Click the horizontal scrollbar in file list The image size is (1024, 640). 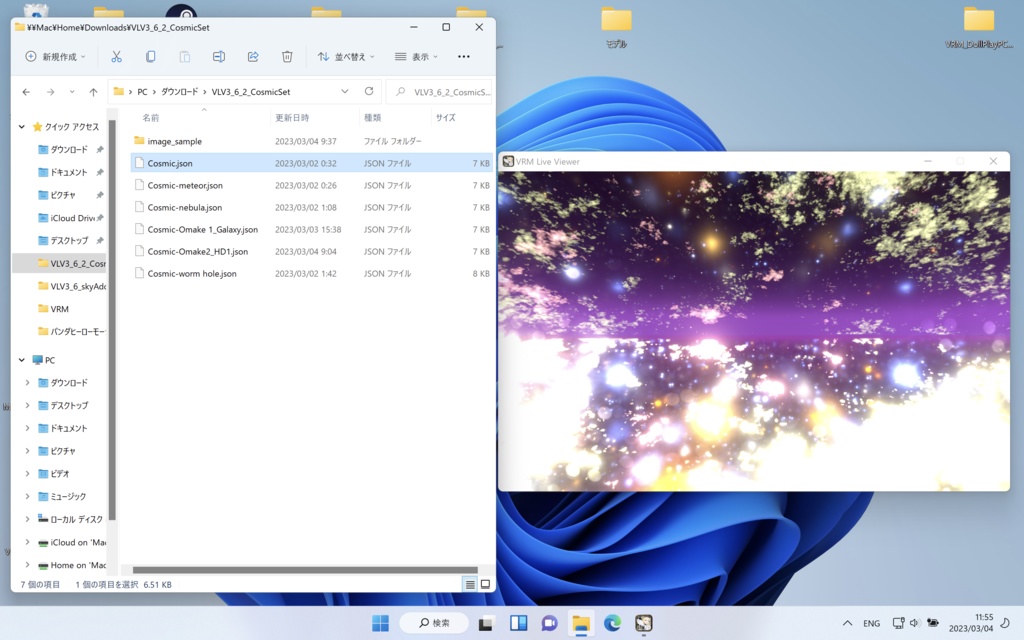pos(305,570)
